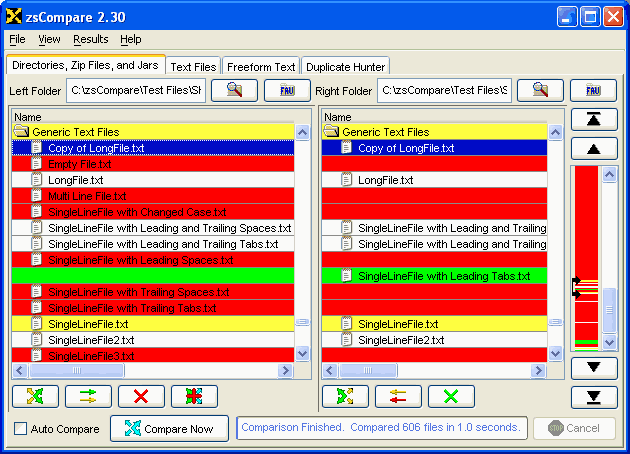Click the file icon of left Empty File.txt
Viewport: 630px width, 454px height.
coord(37,164)
